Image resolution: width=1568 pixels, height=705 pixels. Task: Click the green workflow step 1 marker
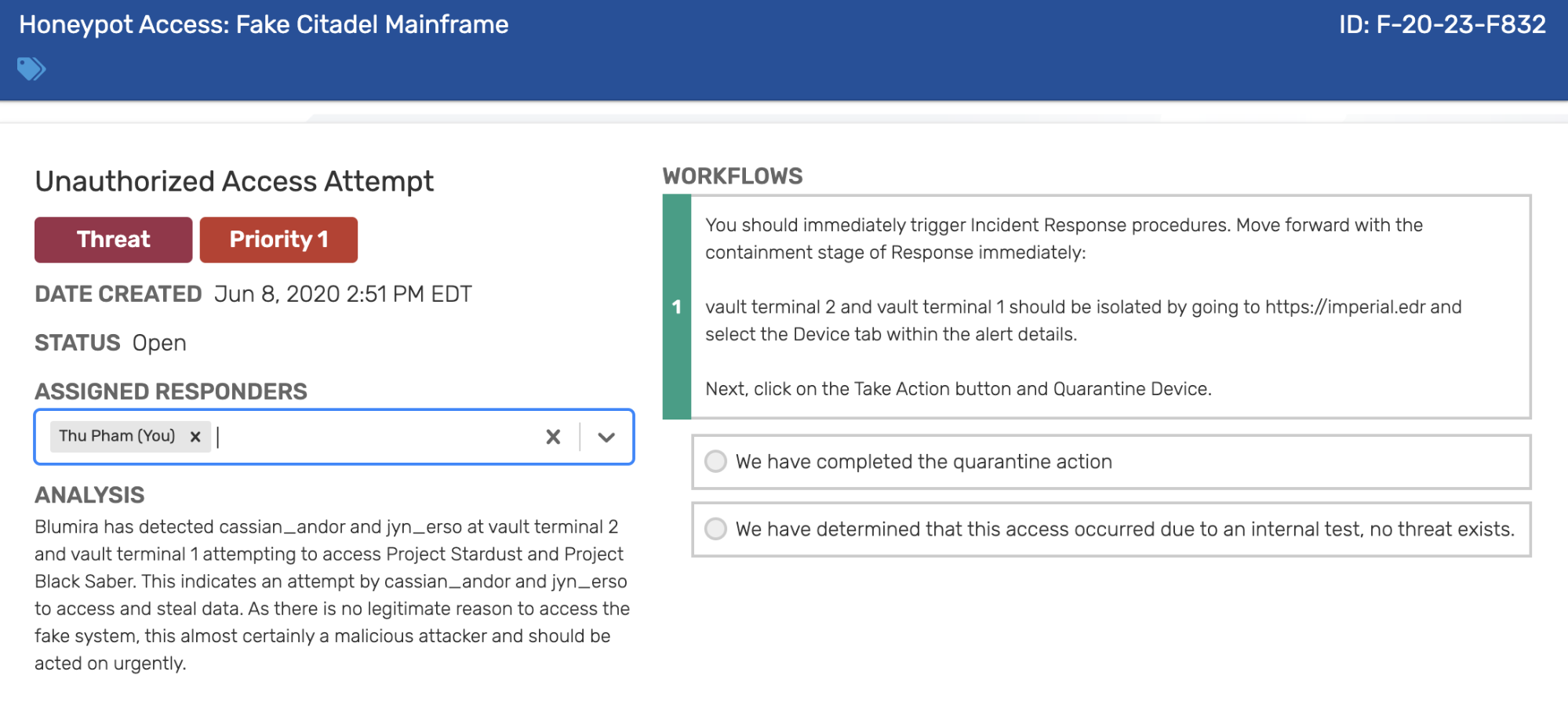tap(677, 307)
